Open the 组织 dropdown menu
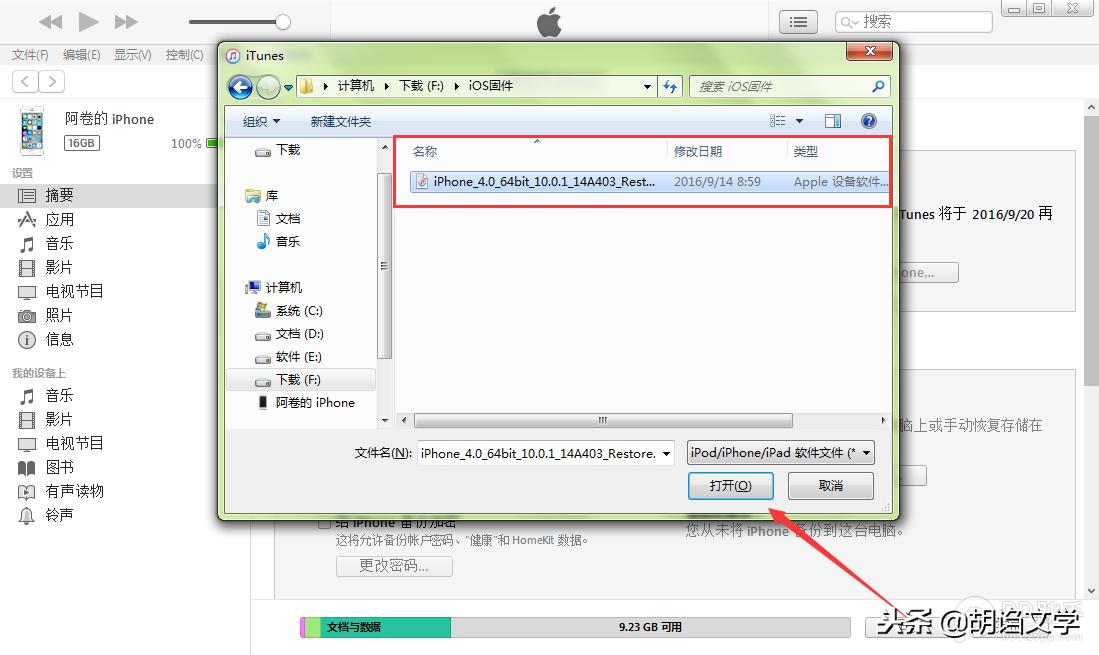Screen dimensions: 1099x655 tap(261, 122)
